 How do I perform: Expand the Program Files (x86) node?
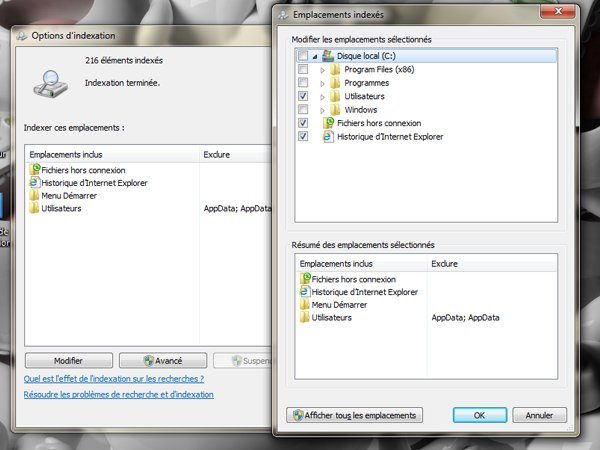322,70
